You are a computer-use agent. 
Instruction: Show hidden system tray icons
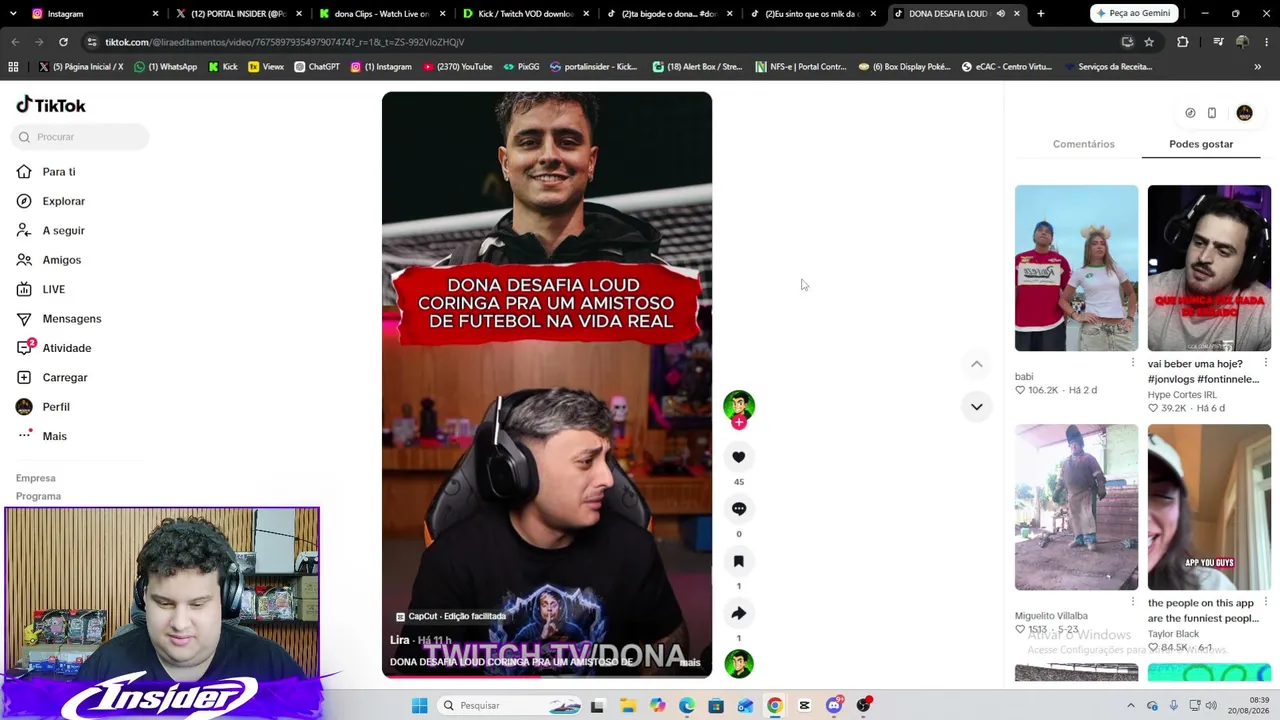1131,706
